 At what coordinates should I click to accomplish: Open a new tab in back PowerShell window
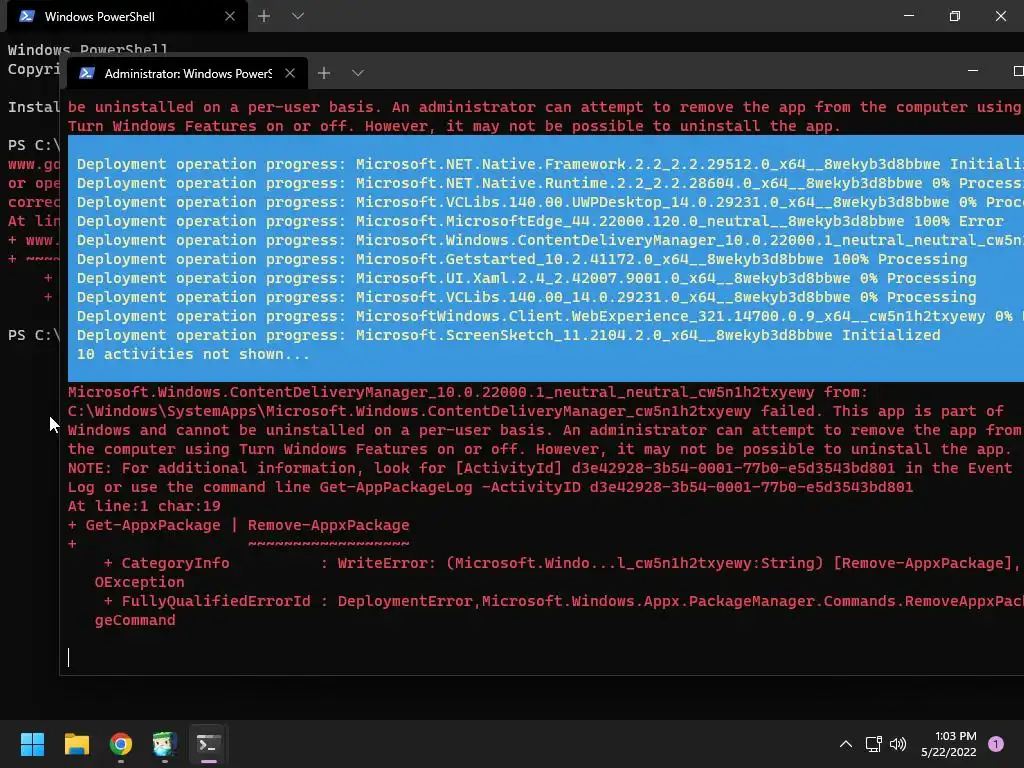[264, 16]
